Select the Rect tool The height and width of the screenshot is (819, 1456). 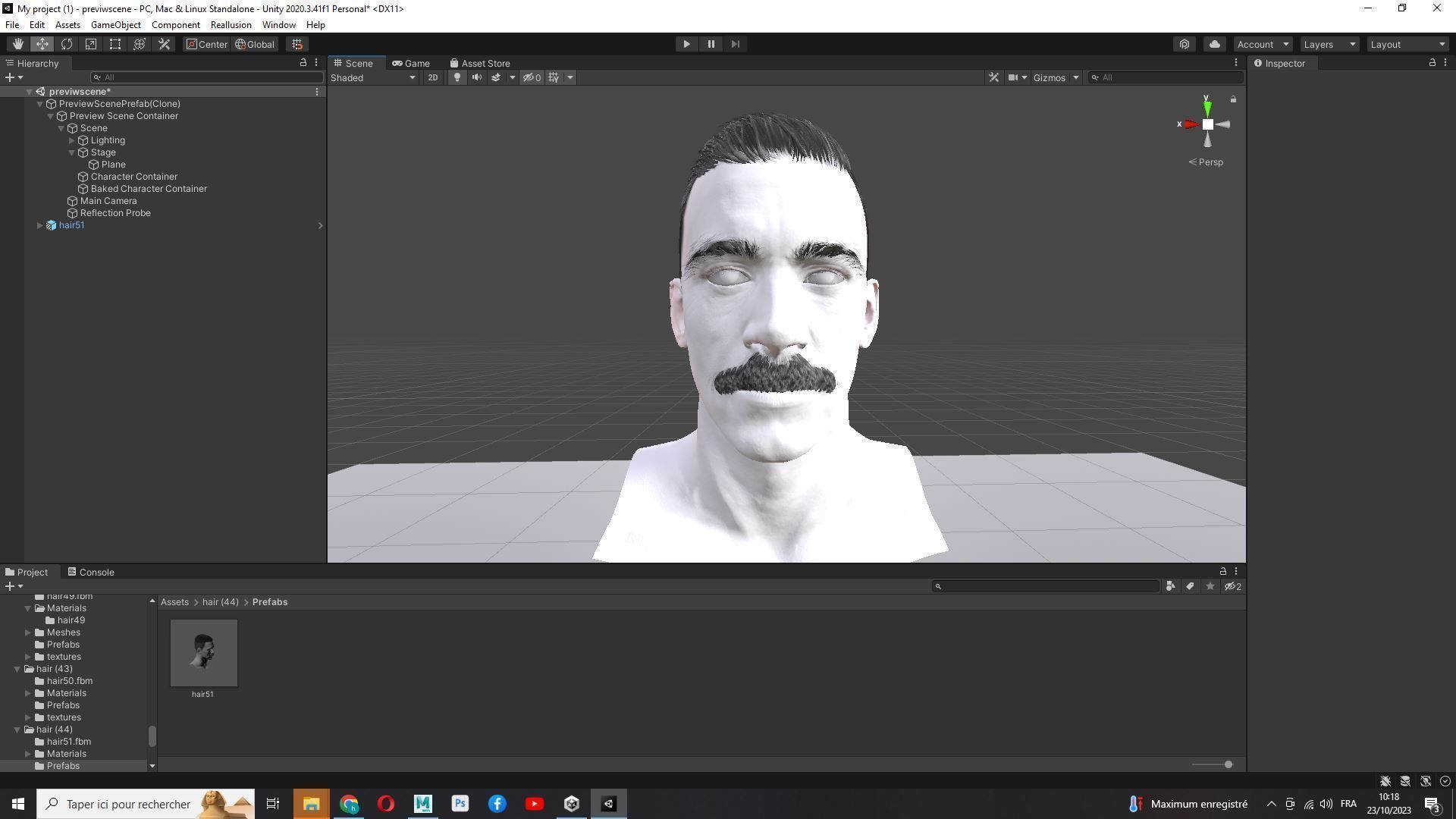pyautogui.click(x=115, y=44)
